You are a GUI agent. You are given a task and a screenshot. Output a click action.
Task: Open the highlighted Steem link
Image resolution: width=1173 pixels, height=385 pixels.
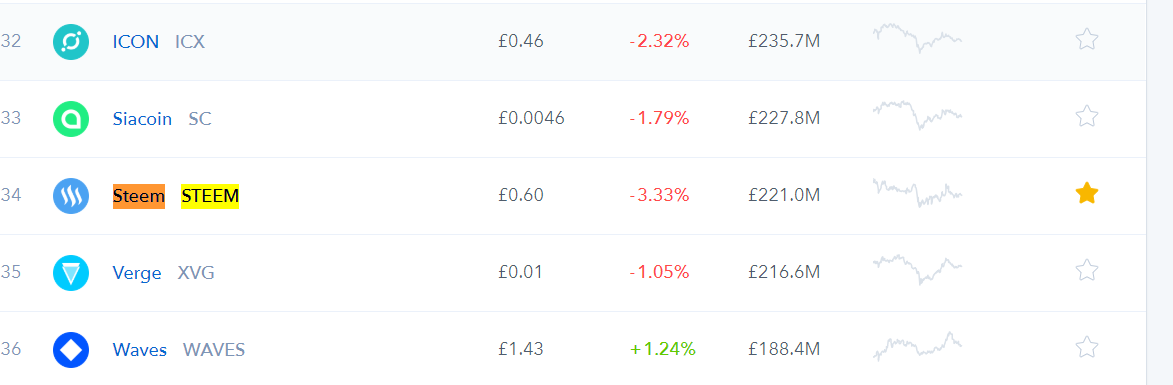coord(139,196)
